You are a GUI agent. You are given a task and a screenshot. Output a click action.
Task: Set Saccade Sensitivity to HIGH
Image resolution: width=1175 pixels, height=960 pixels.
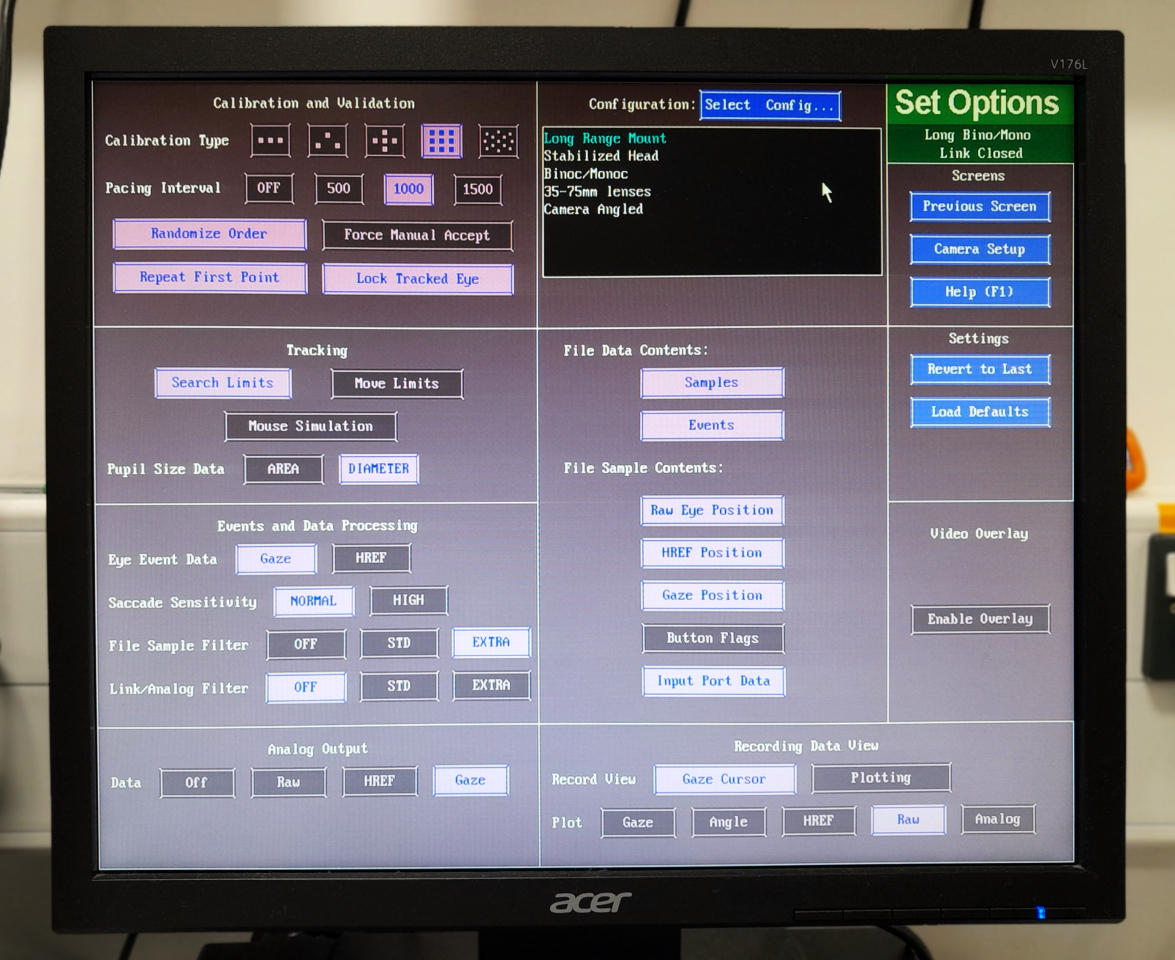click(408, 601)
